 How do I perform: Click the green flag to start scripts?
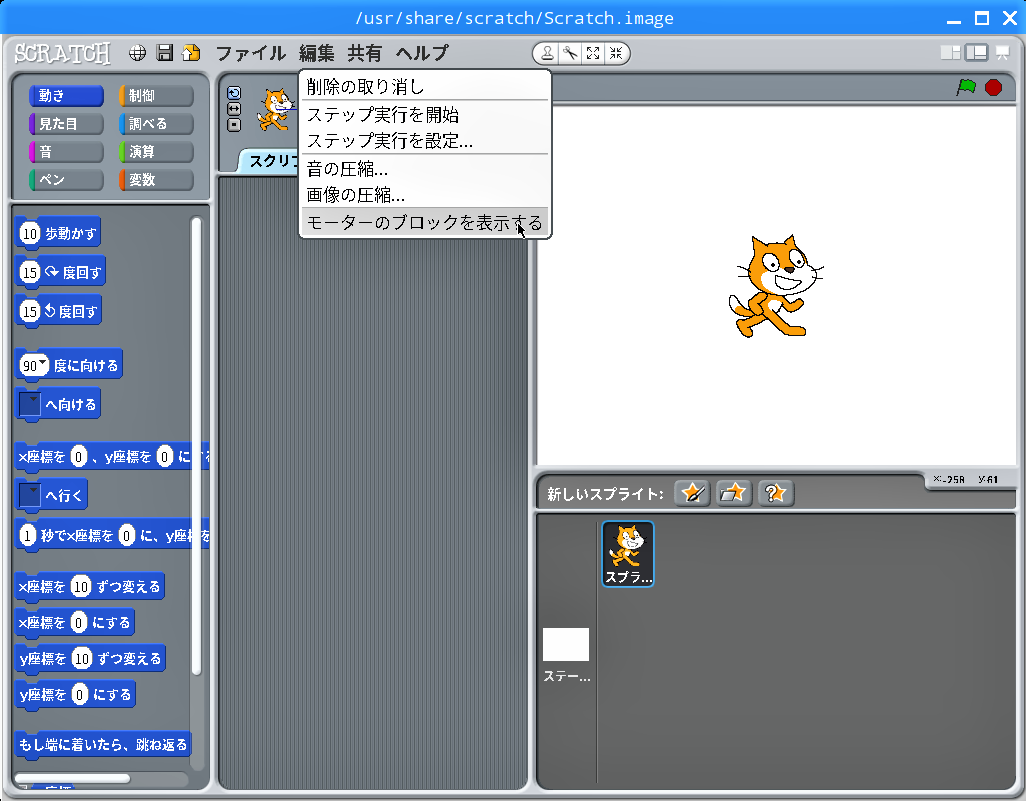click(x=966, y=87)
